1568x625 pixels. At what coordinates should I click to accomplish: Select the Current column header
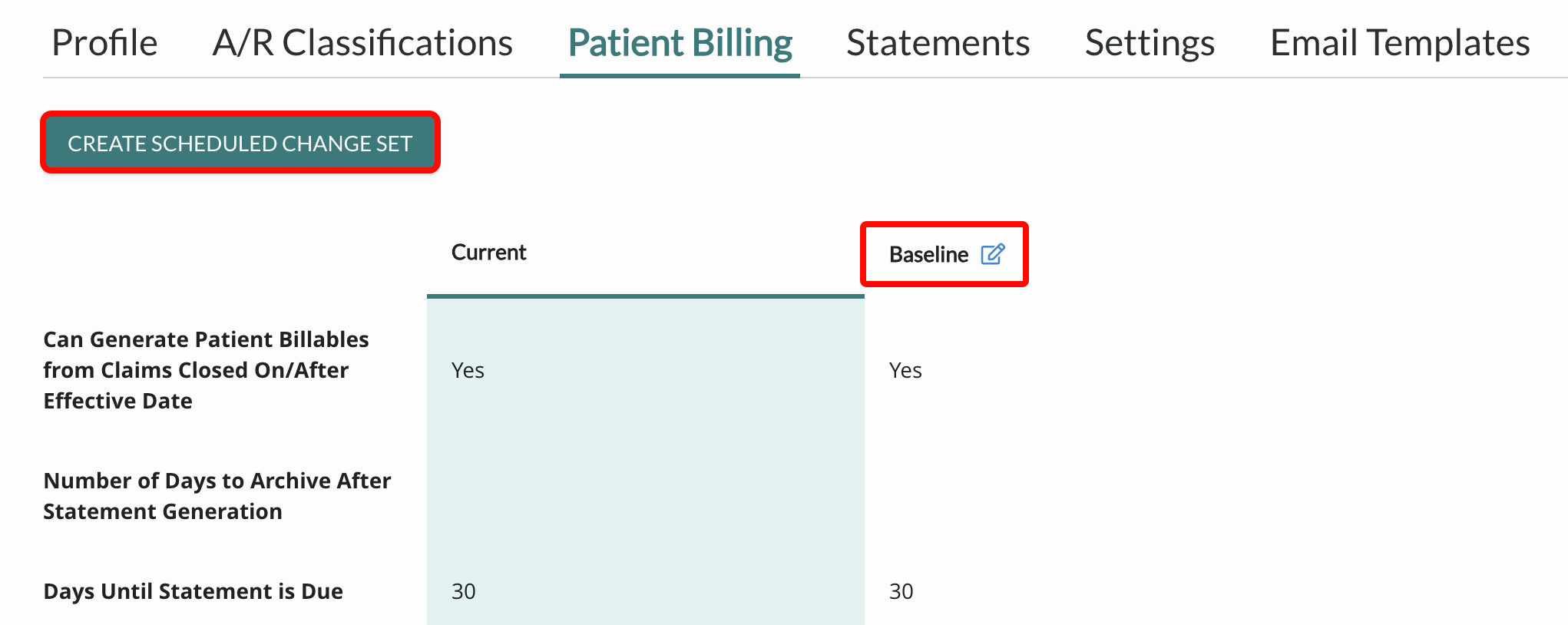488,253
